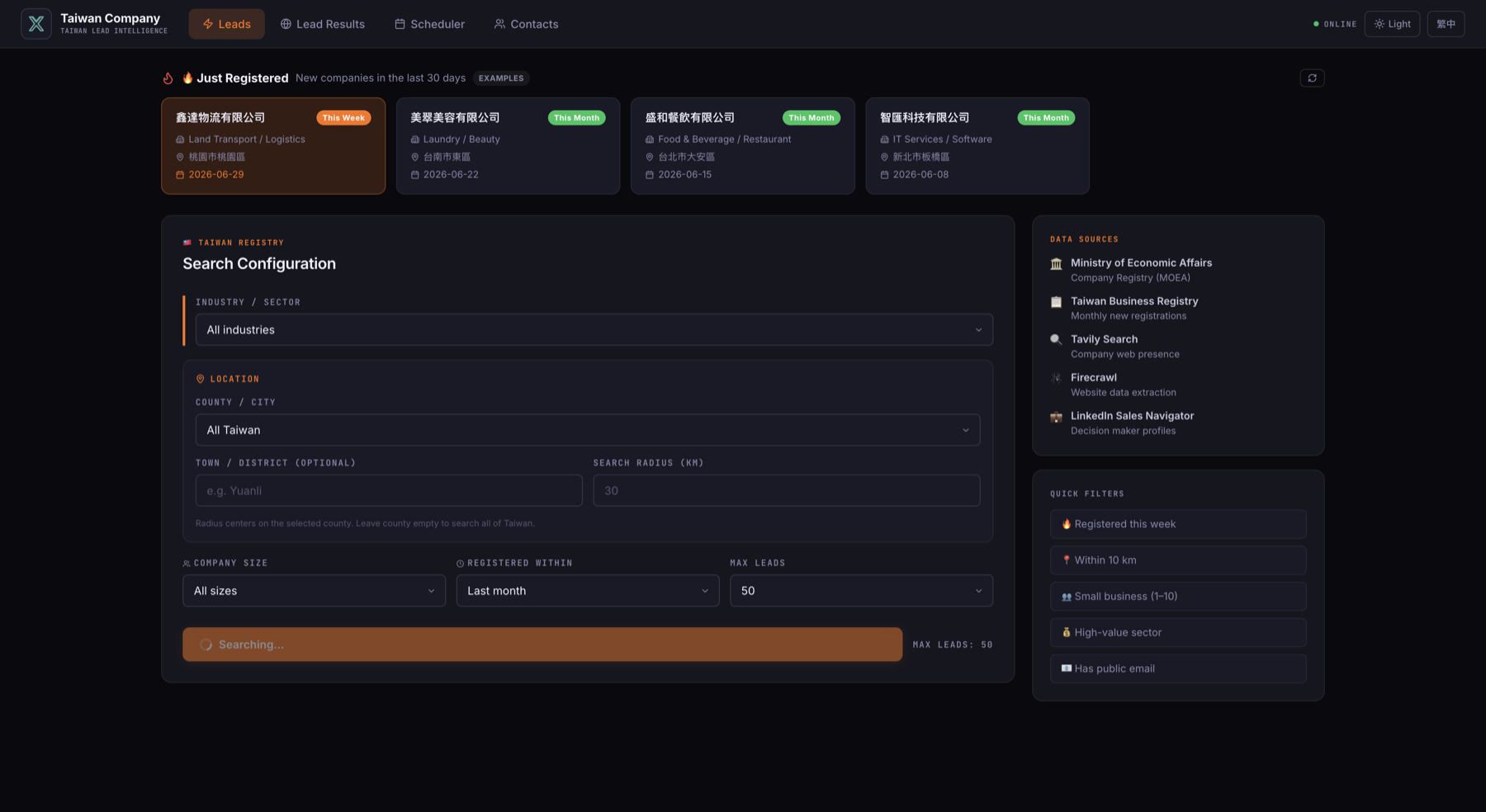Click the Town / District input field
The image size is (1486, 812).
pyautogui.click(x=389, y=490)
